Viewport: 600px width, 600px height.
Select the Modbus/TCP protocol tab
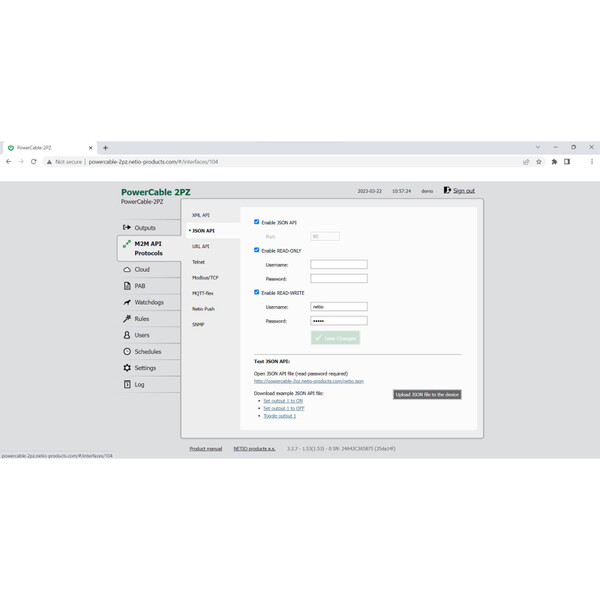coord(206,277)
